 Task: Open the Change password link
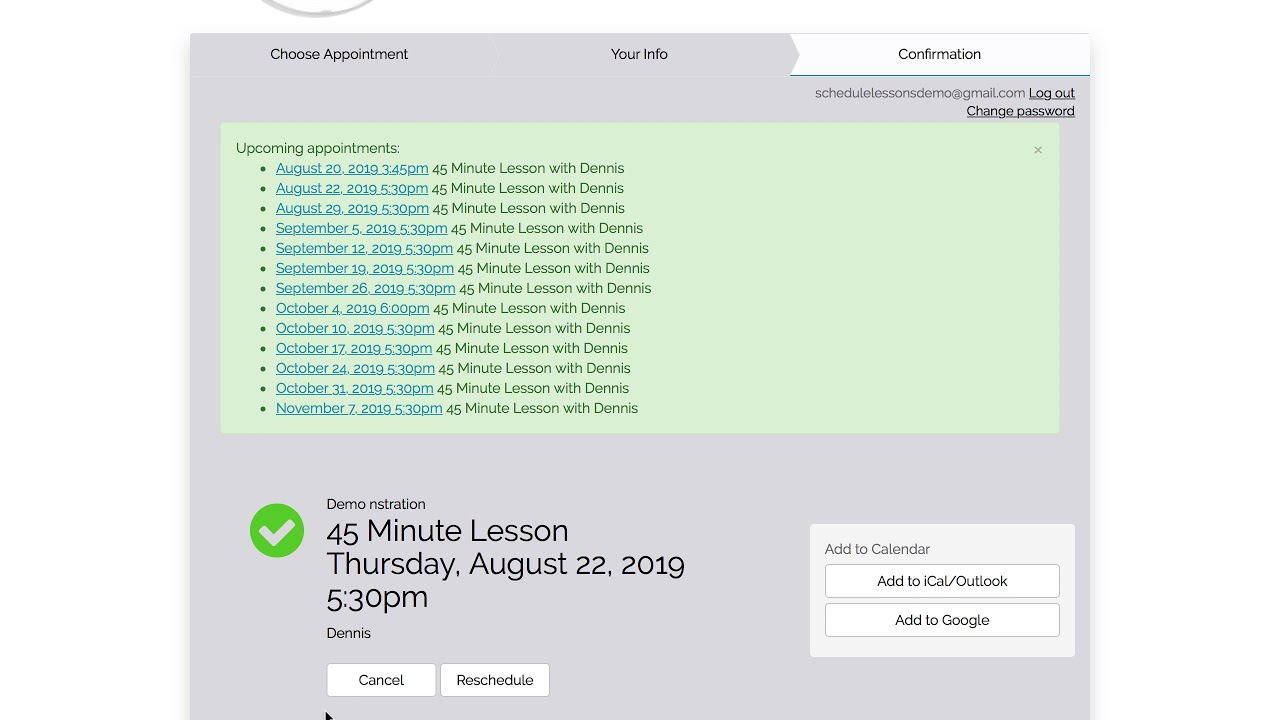[x=1020, y=111]
